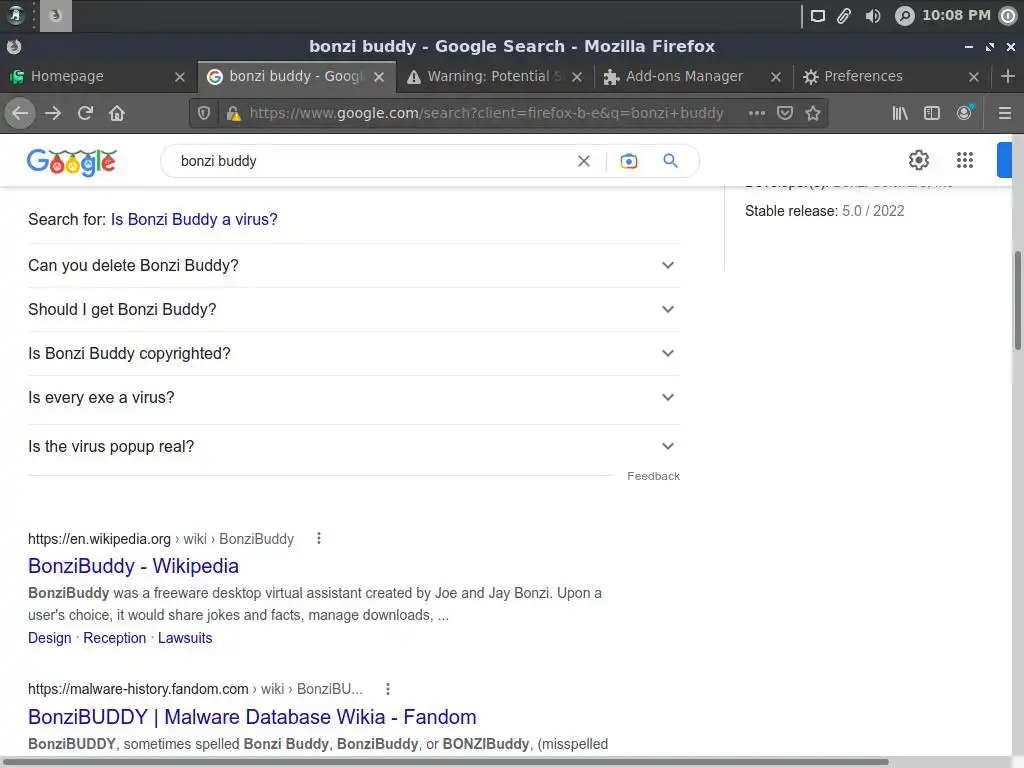Open the applications menu in top panel

click(14, 15)
